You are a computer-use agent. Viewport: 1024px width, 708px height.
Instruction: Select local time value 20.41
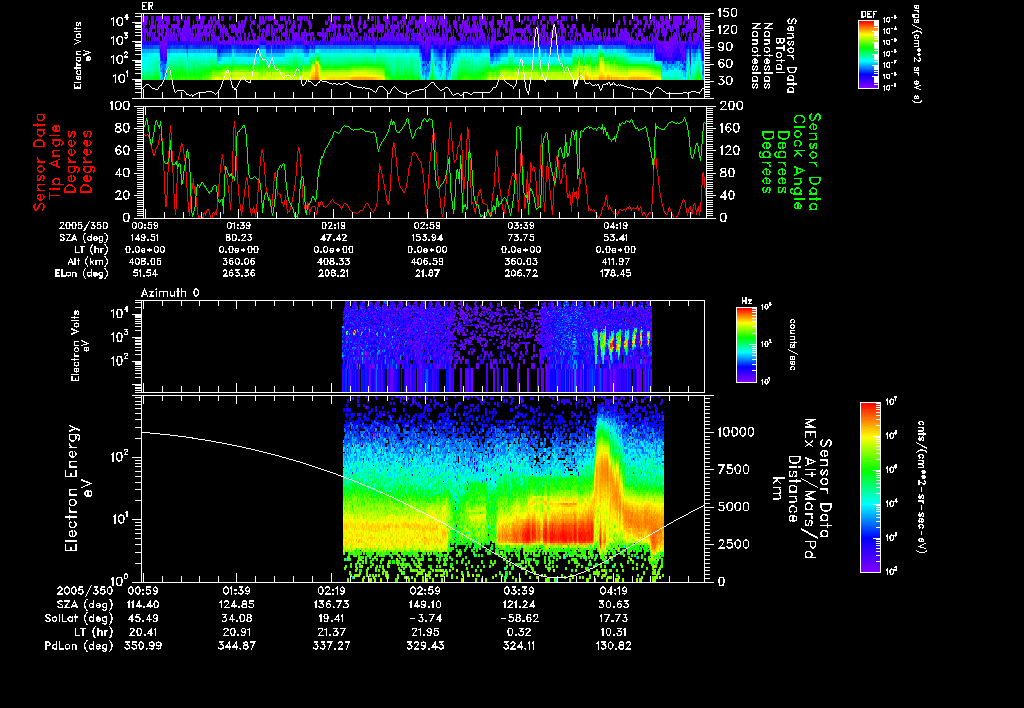pos(142,632)
